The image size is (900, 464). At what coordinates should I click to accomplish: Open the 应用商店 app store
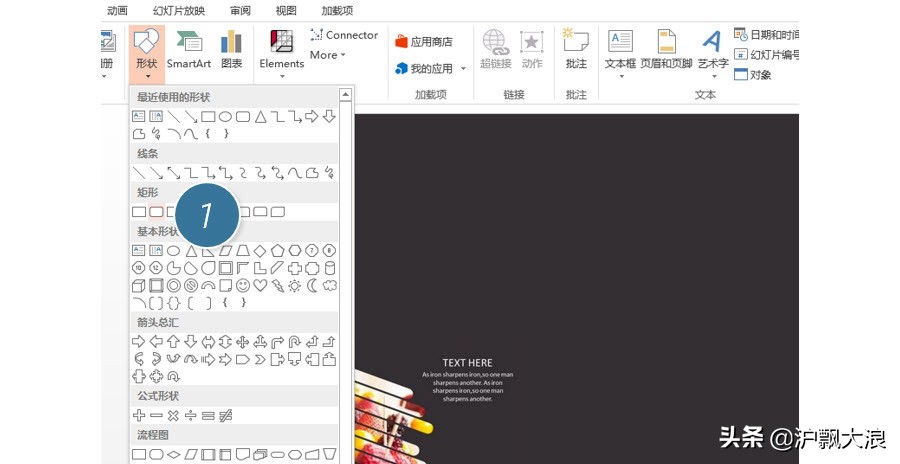(424, 41)
